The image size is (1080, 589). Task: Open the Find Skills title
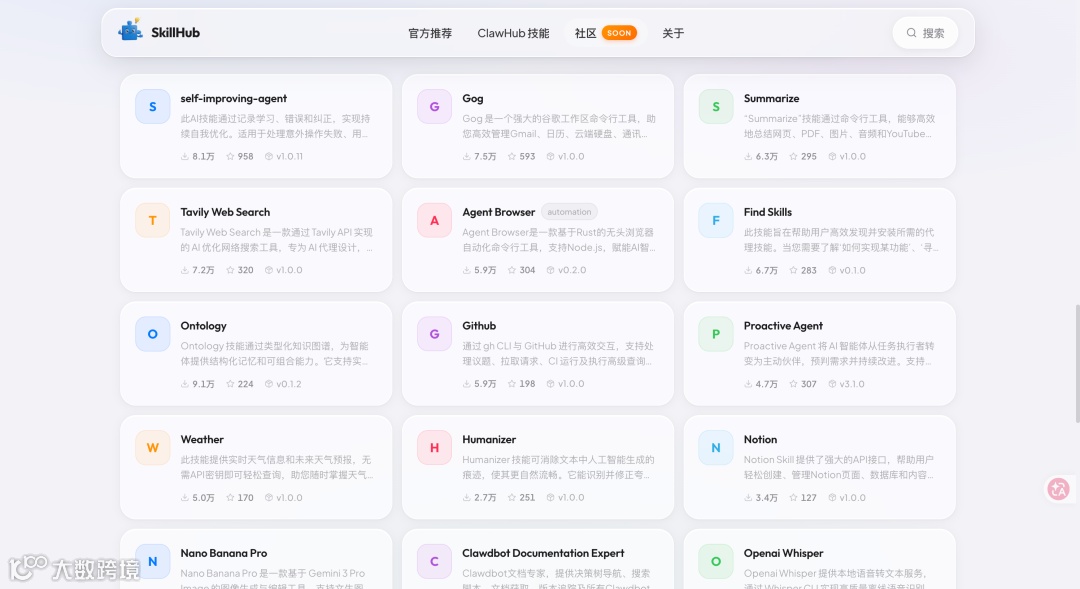pyautogui.click(x=768, y=212)
